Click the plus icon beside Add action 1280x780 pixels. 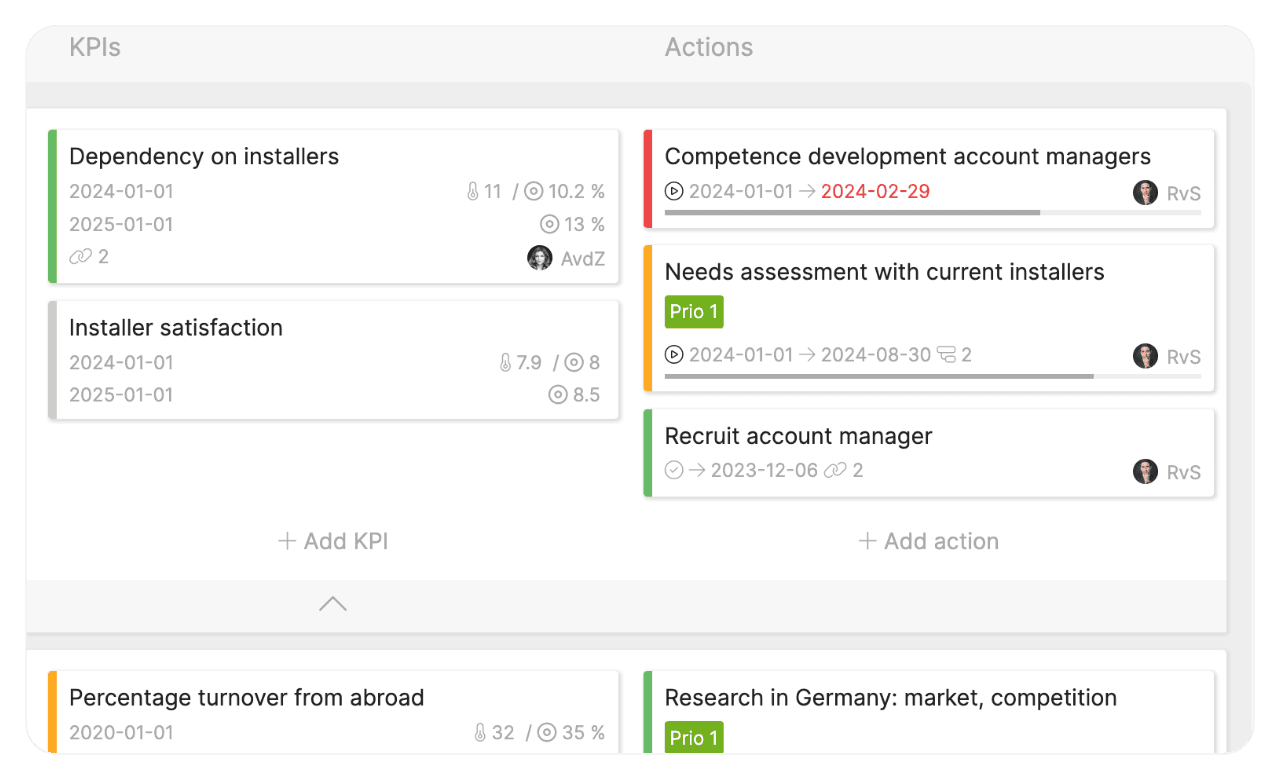click(868, 541)
